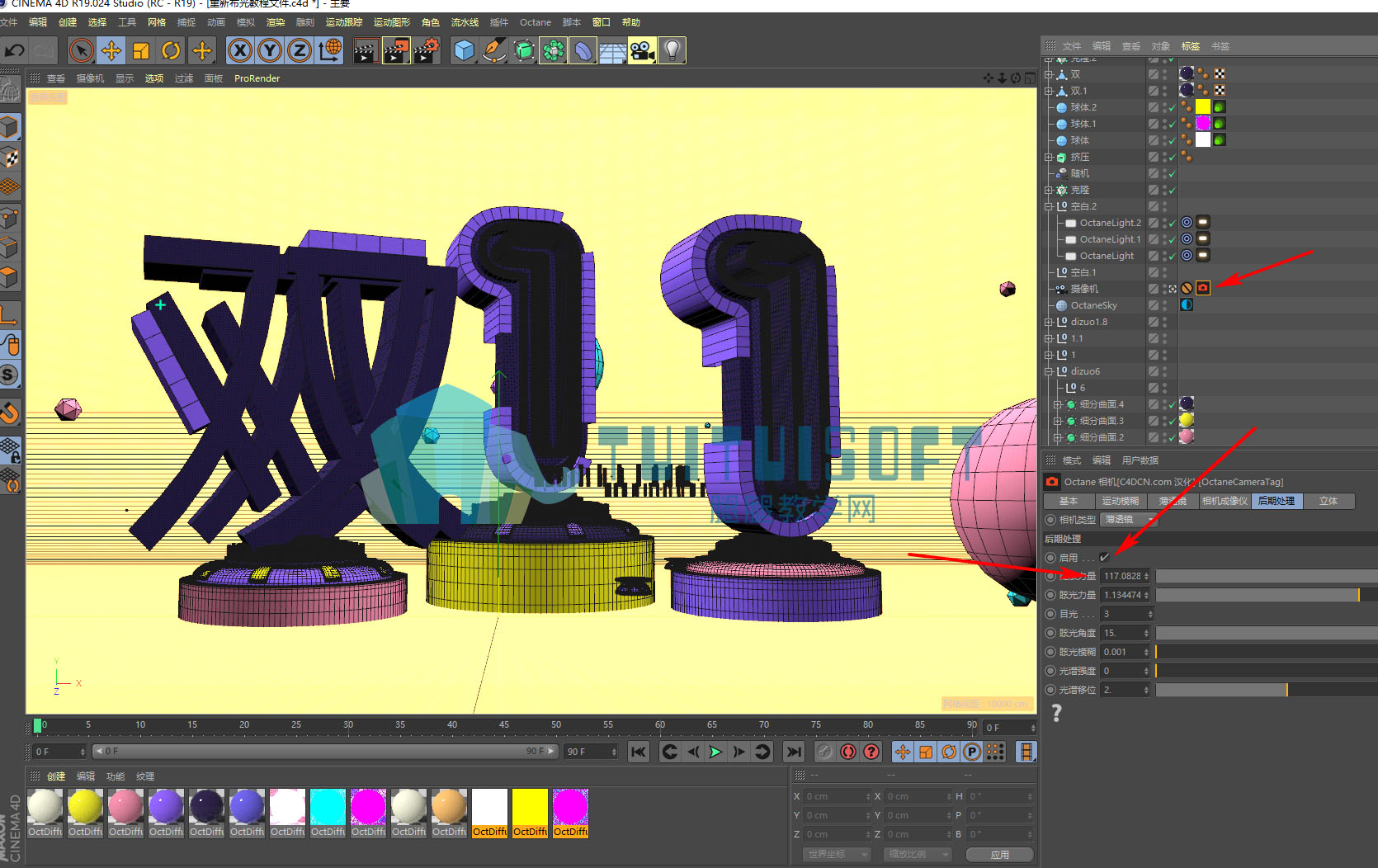Open render settings clapperboard with gear
The image size is (1378, 868).
click(426, 50)
